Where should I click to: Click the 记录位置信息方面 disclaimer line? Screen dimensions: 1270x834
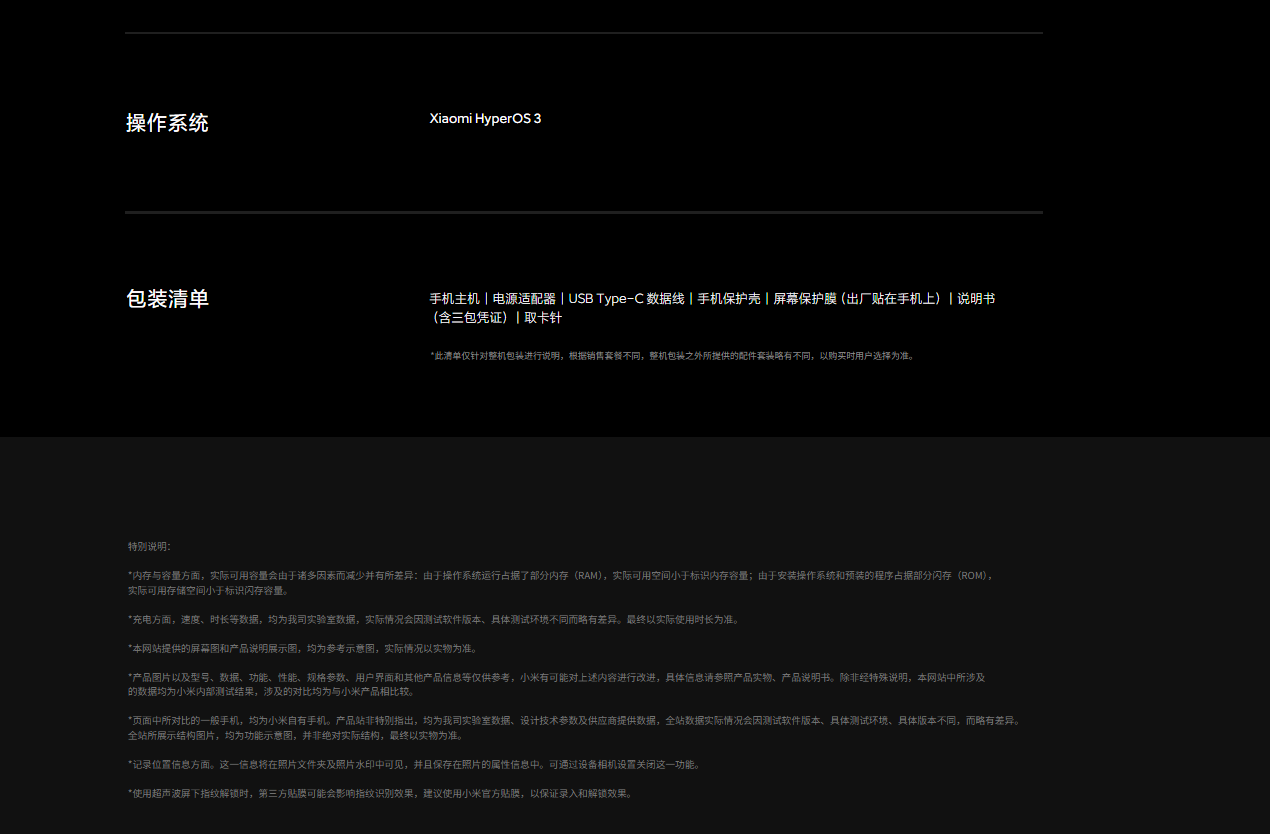click(414, 764)
